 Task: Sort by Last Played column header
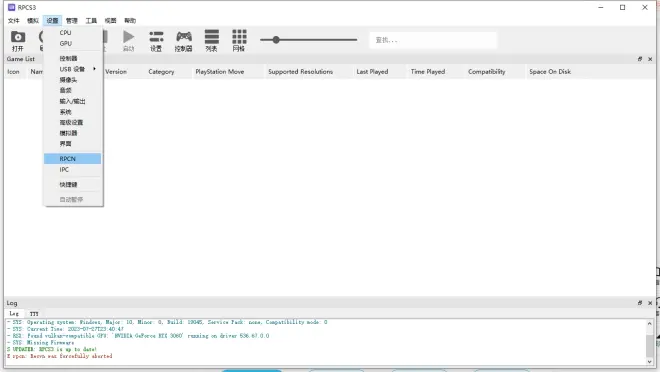(x=373, y=72)
